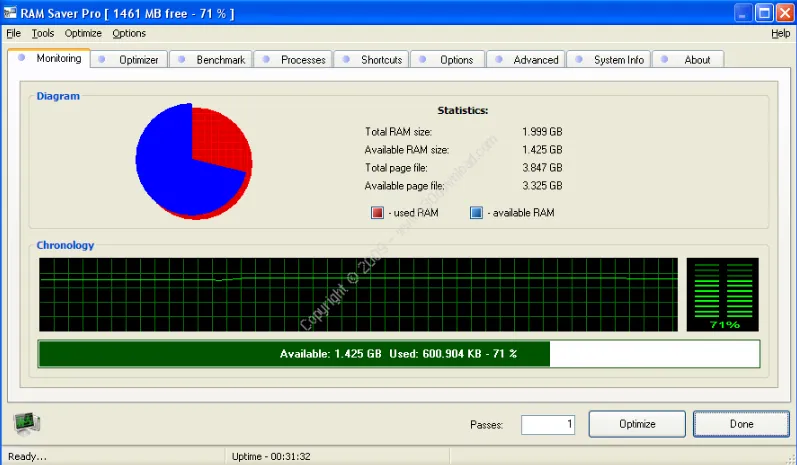The height and width of the screenshot is (465, 797).
Task: Select the Monitoring tab
Action: [49, 58]
